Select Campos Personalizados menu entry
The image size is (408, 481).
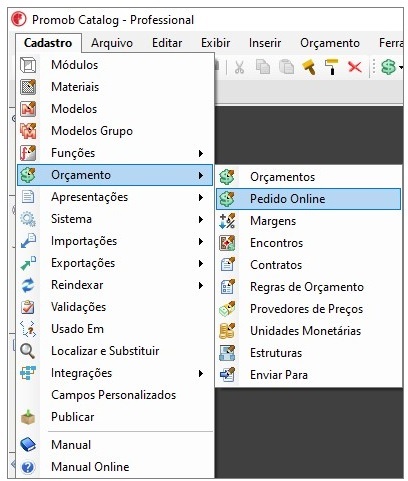click(x=114, y=395)
